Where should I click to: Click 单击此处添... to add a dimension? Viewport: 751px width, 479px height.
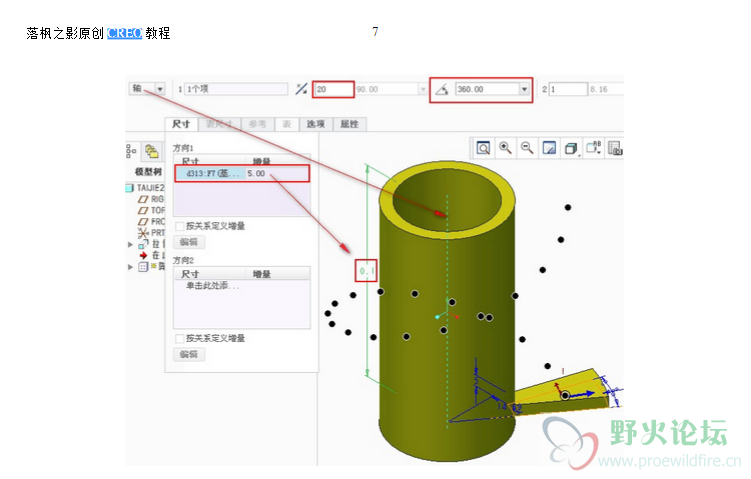coord(212,286)
